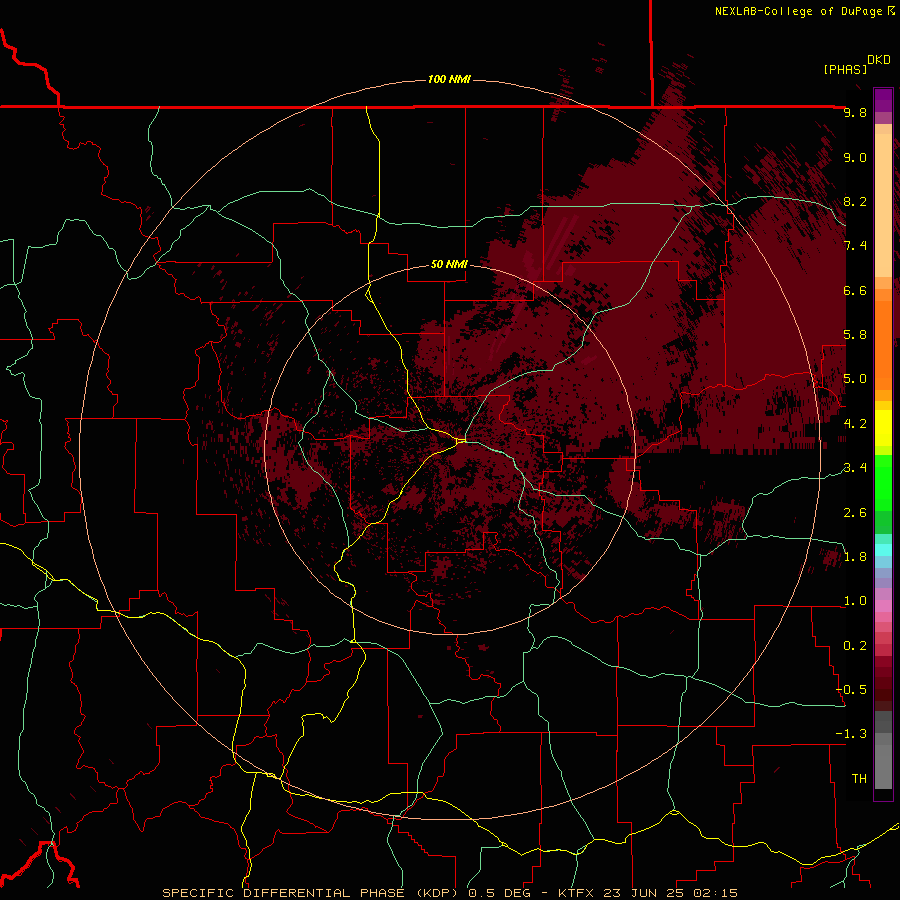Click the TH threshold label on the scale
Screen dimensions: 900x900
[859, 778]
